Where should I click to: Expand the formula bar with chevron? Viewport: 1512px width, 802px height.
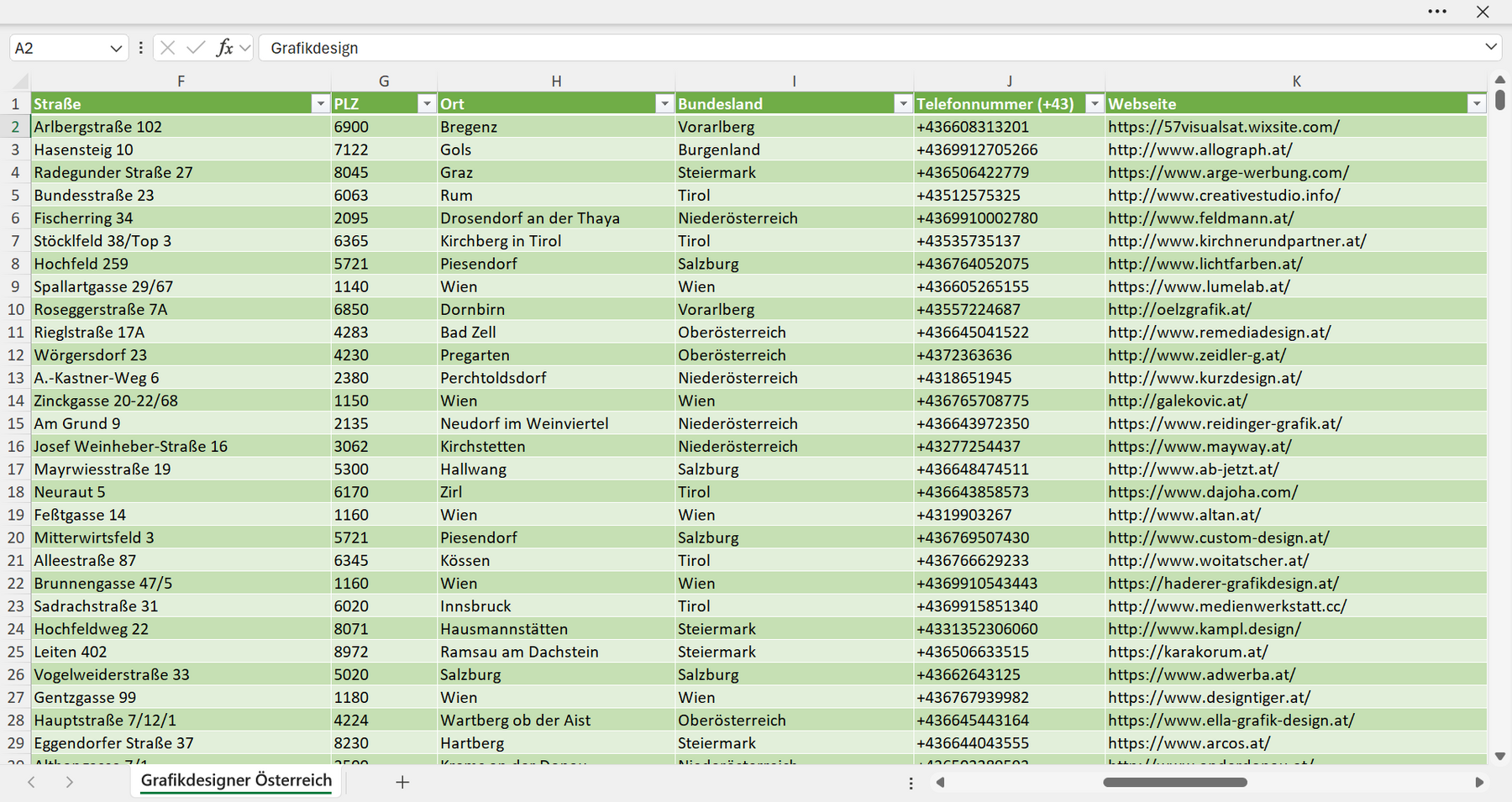pyautogui.click(x=1491, y=47)
